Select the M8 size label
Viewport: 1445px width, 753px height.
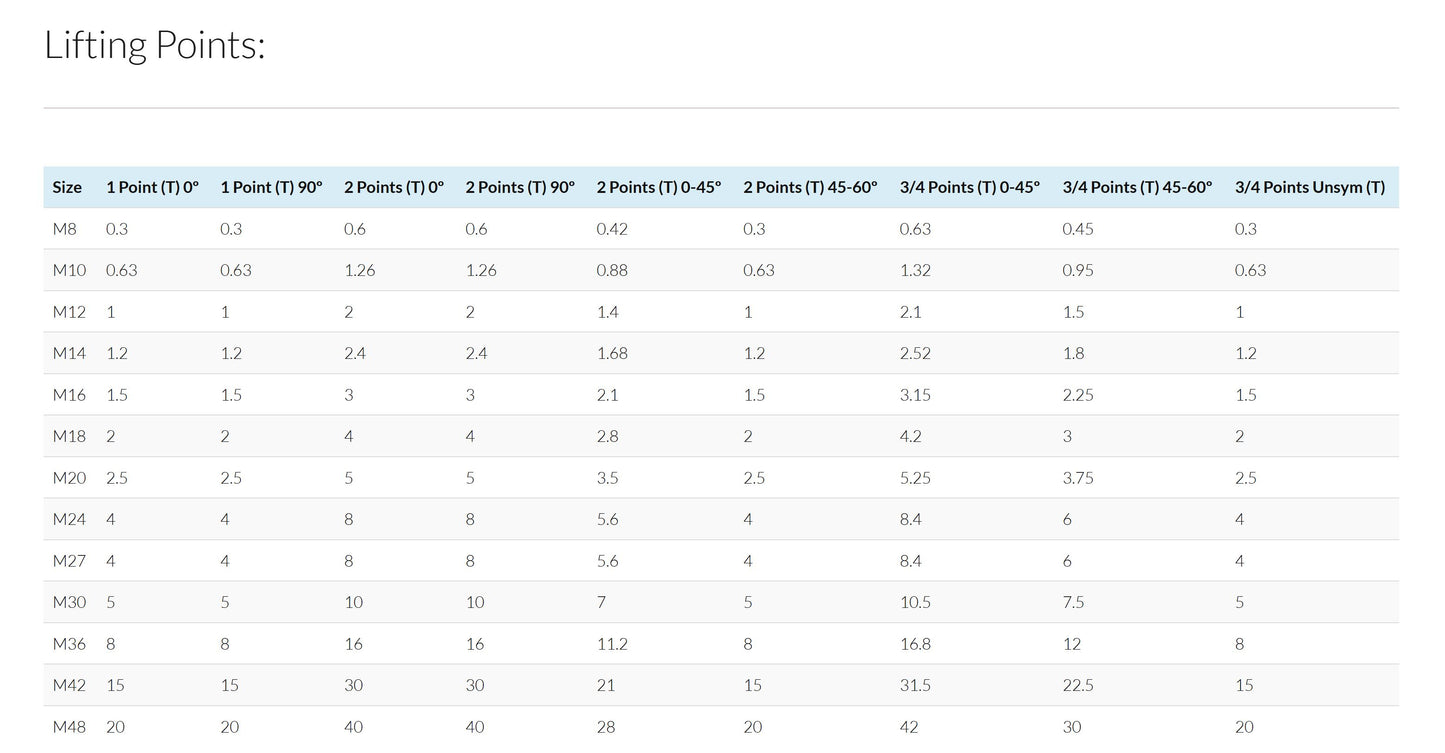pos(63,229)
